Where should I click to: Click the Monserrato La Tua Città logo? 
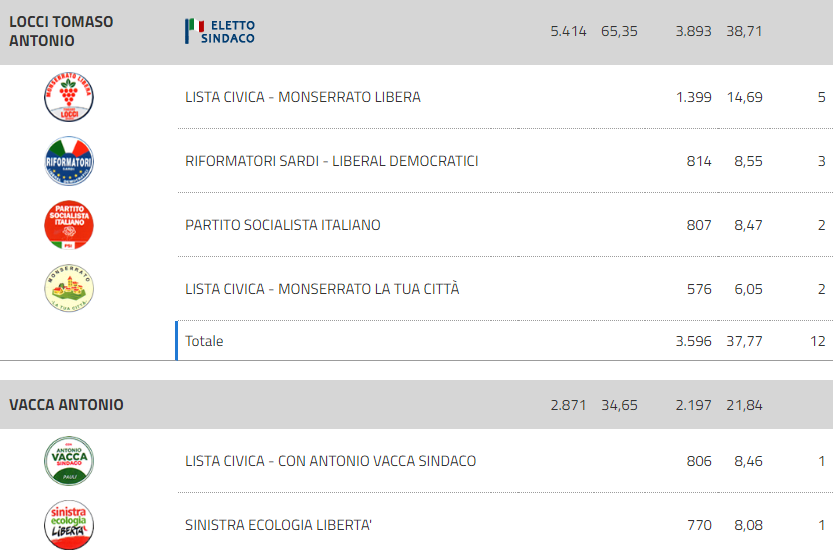69,288
